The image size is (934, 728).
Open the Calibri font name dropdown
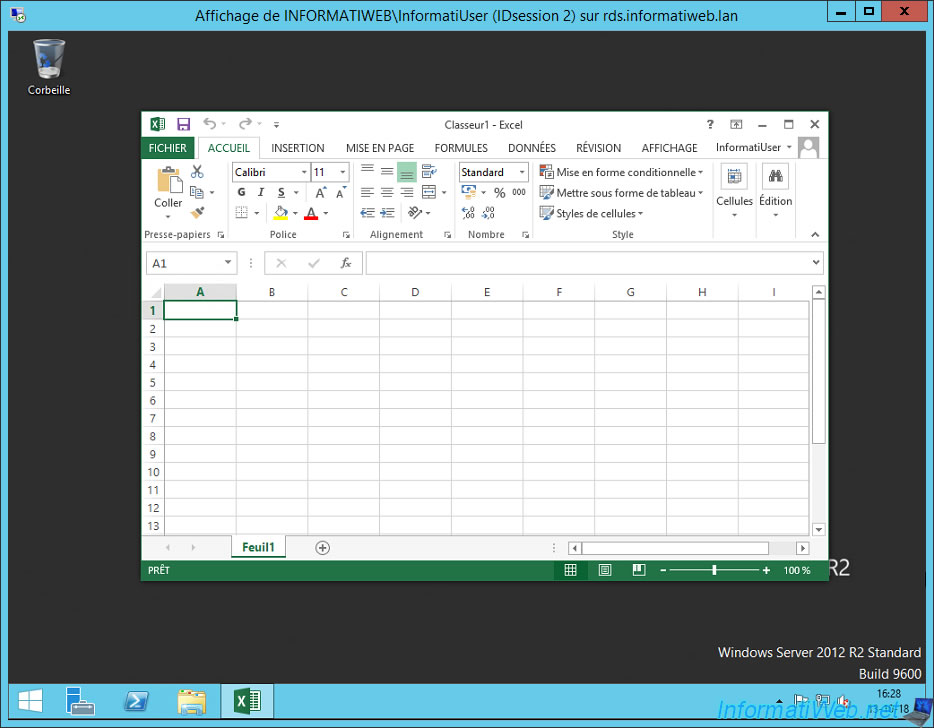click(x=304, y=172)
